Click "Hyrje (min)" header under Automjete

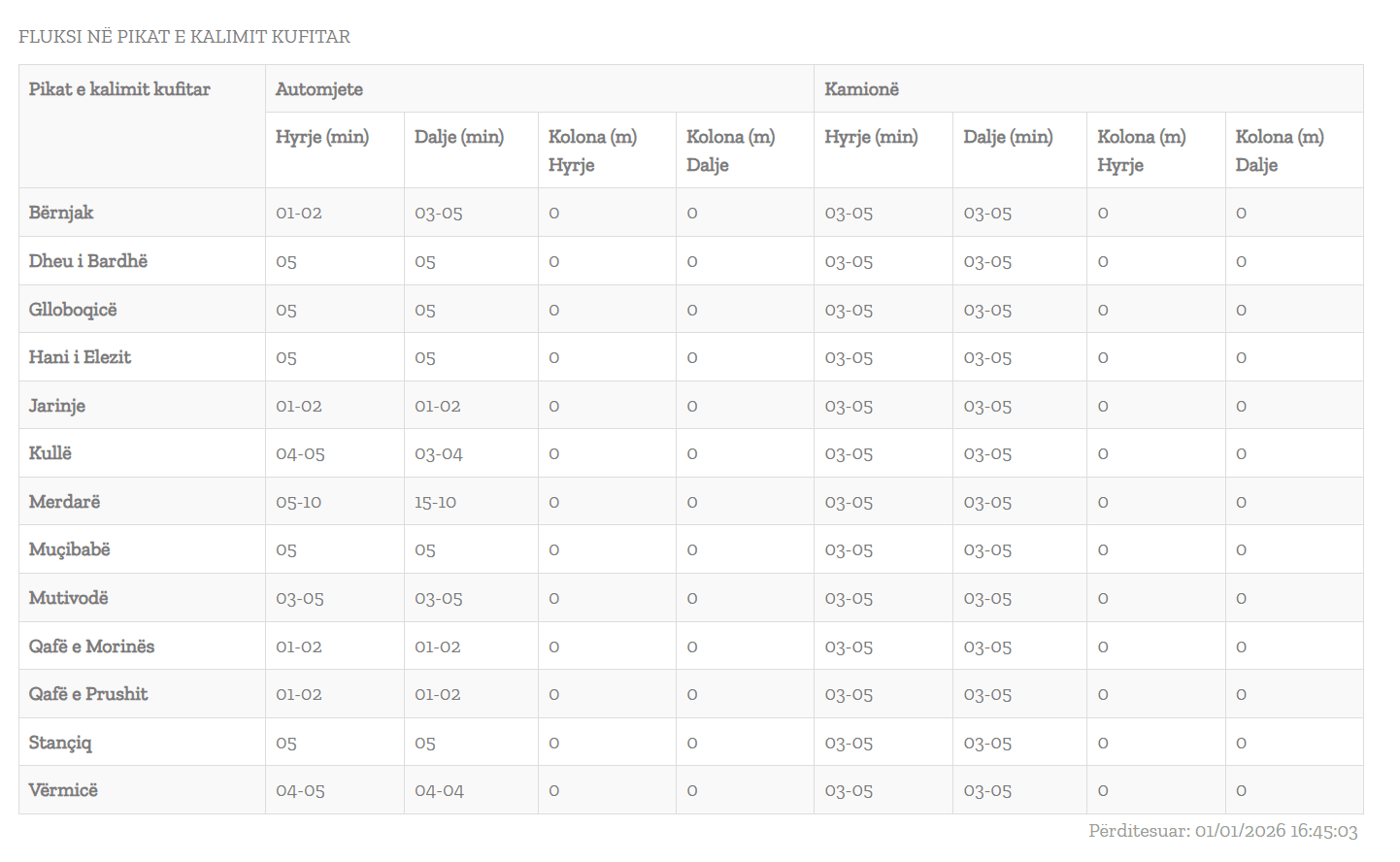(322, 137)
